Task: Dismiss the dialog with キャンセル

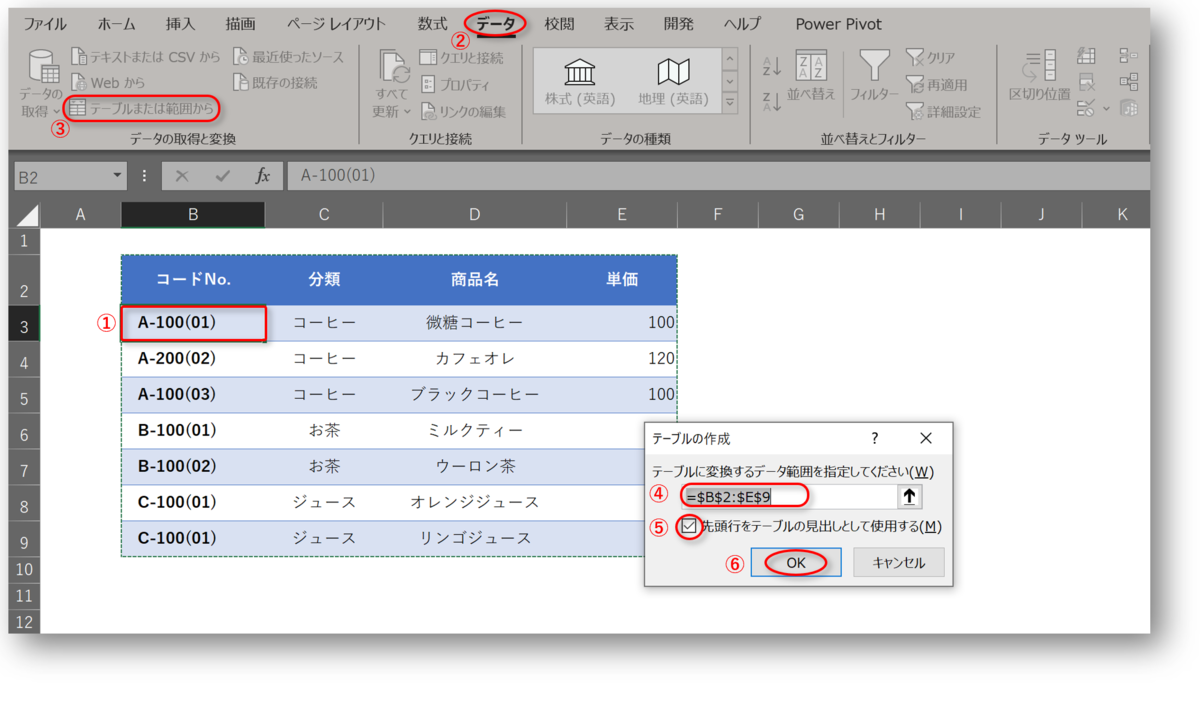Action: (898, 562)
